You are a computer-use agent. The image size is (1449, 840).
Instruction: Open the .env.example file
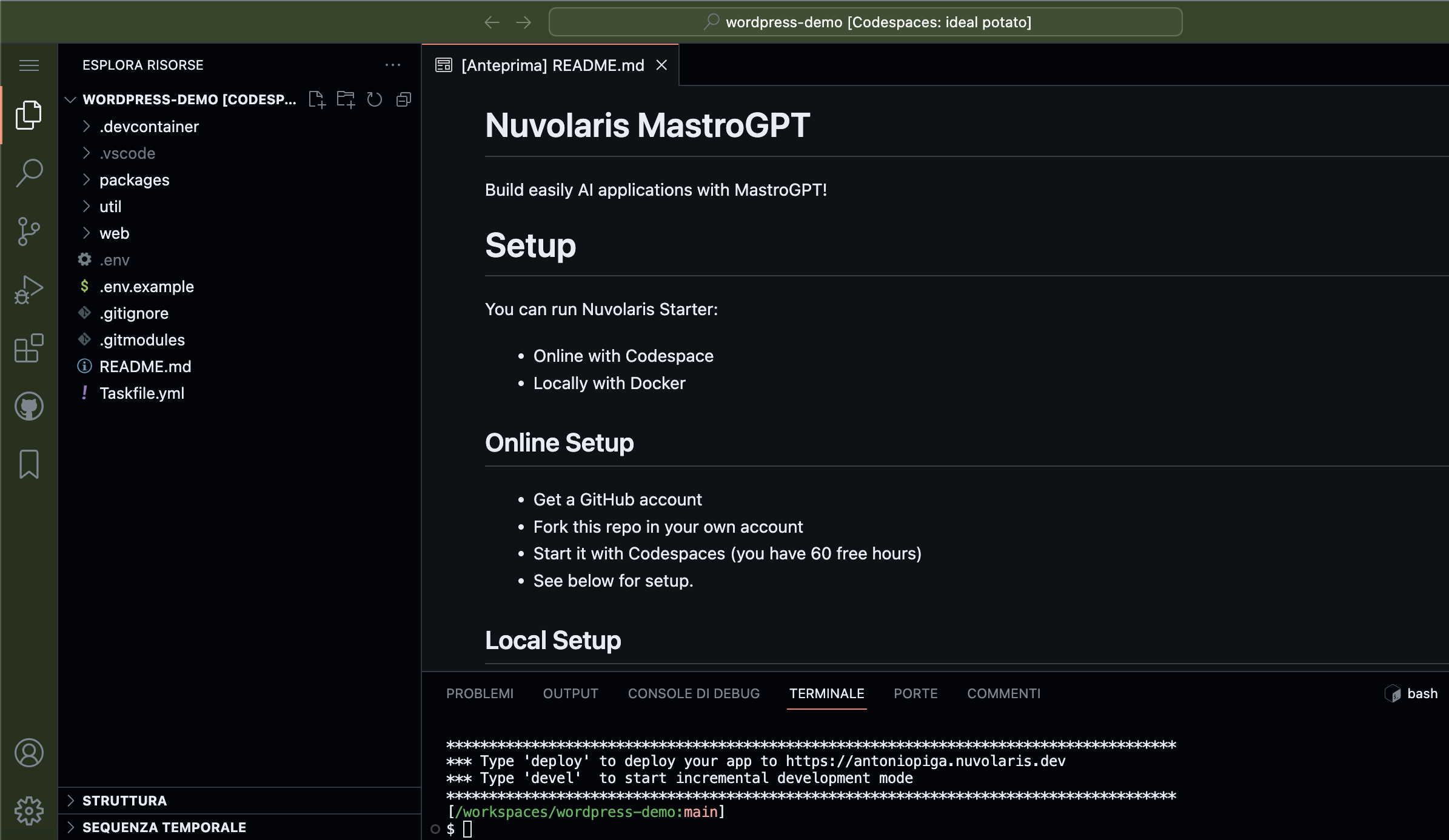point(239,286)
